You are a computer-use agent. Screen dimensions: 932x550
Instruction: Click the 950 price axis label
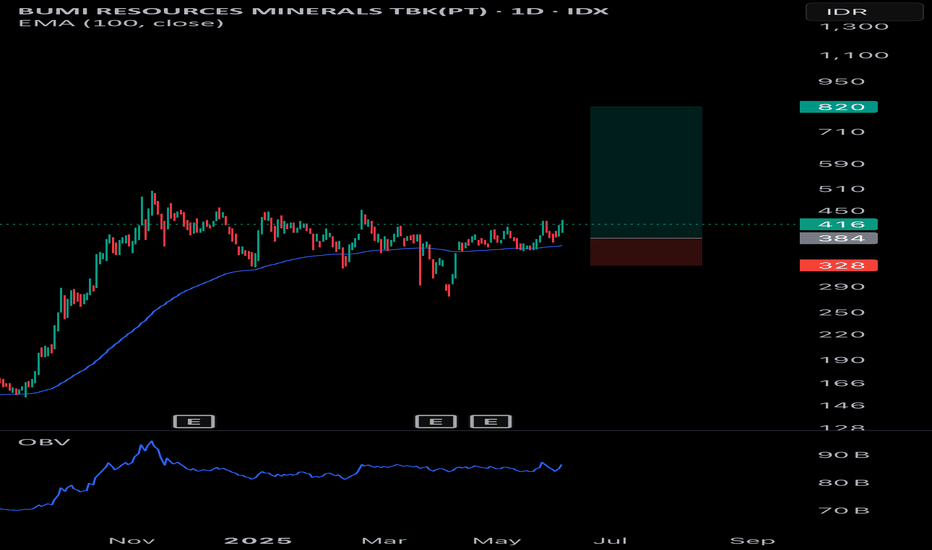(x=842, y=81)
